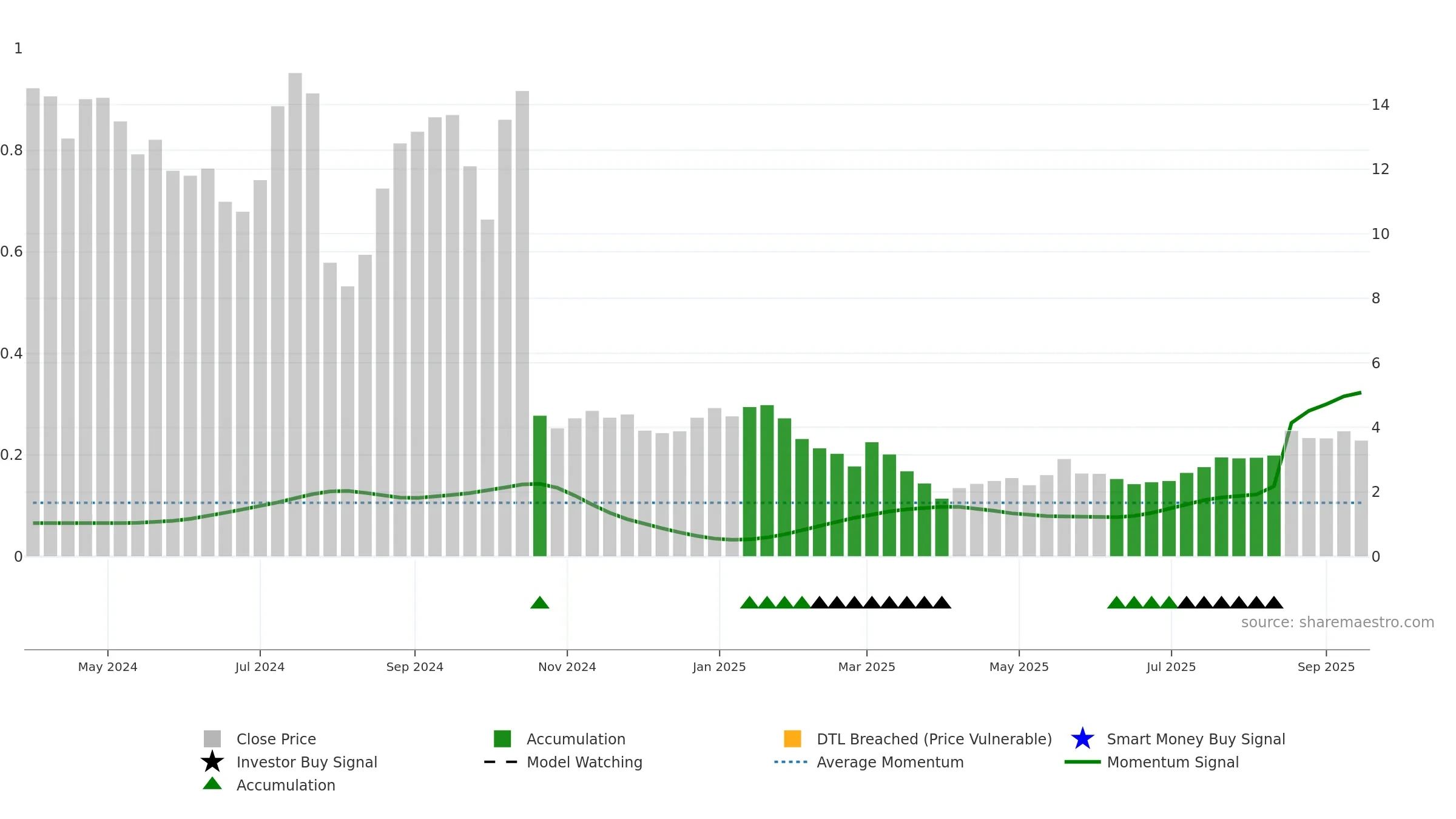Click the dashed Model Watching legend icon
Image resolution: width=1456 pixels, height=819 pixels.
pyautogui.click(x=501, y=762)
